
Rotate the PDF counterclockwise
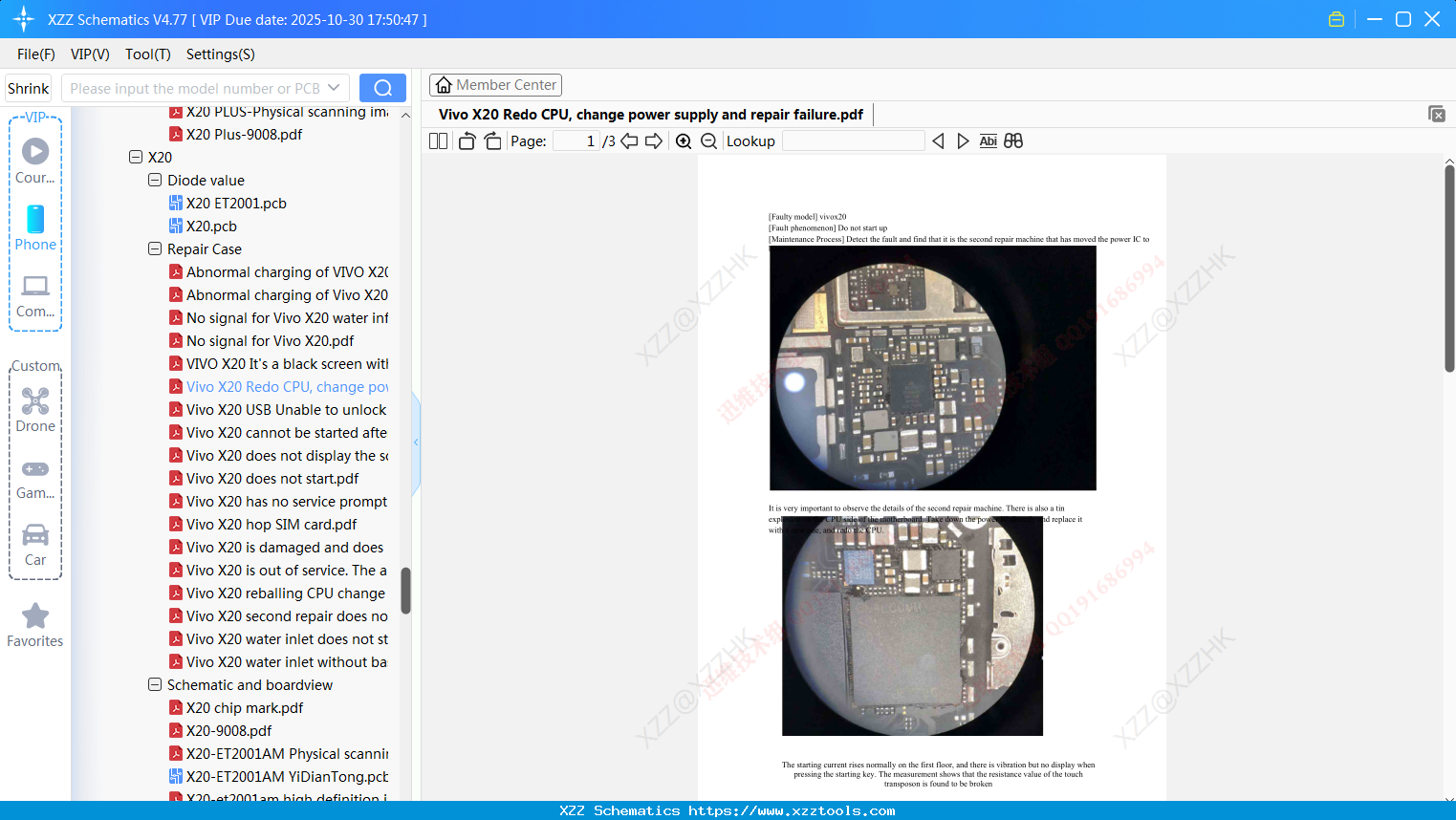[466, 140]
